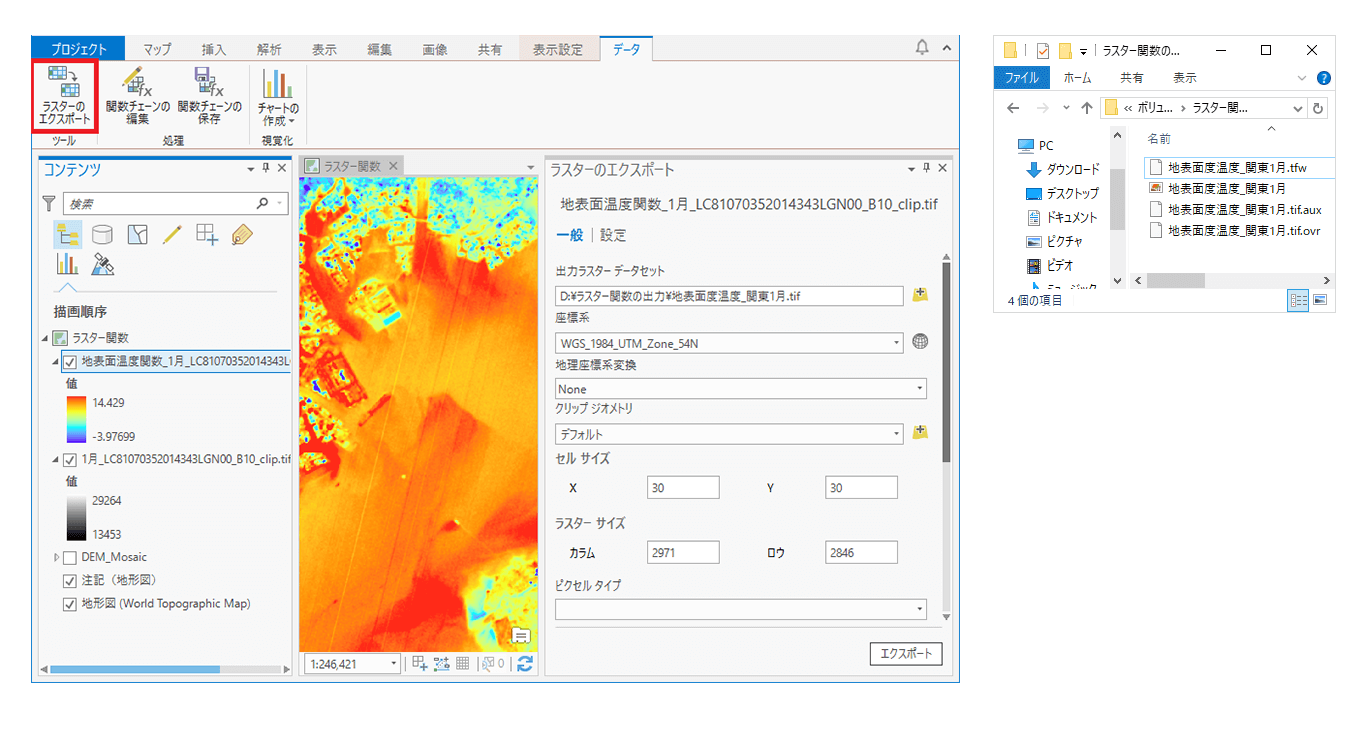Open the Create Chart tool

(277, 96)
